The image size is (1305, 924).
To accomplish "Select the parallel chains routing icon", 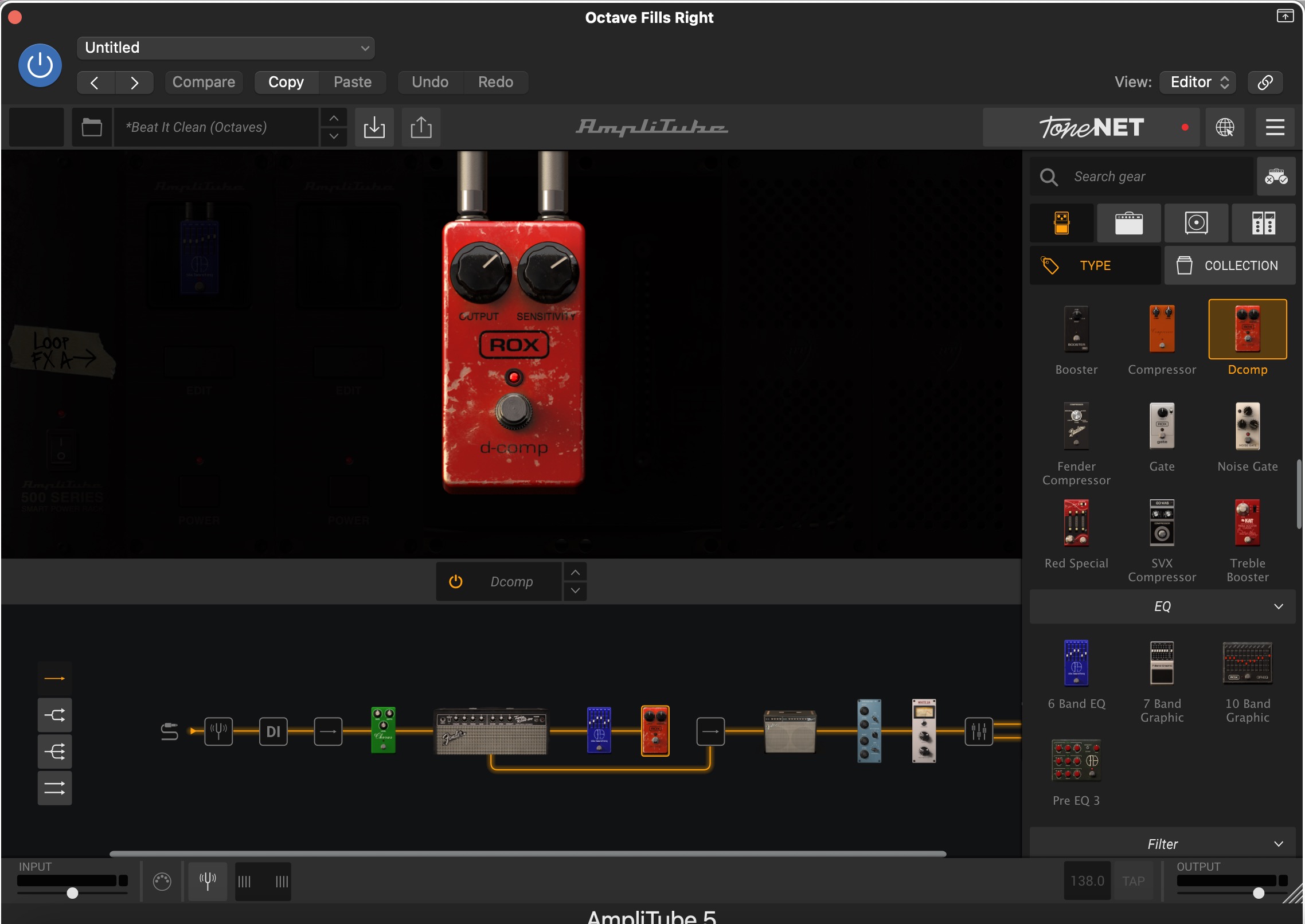I will click(55, 788).
